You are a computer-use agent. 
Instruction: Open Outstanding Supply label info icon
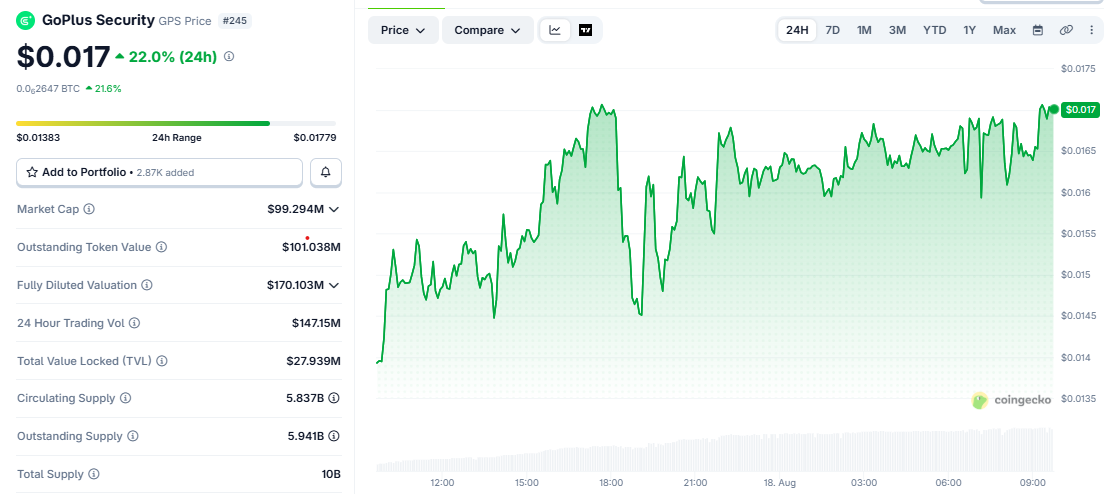(x=132, y=436)
